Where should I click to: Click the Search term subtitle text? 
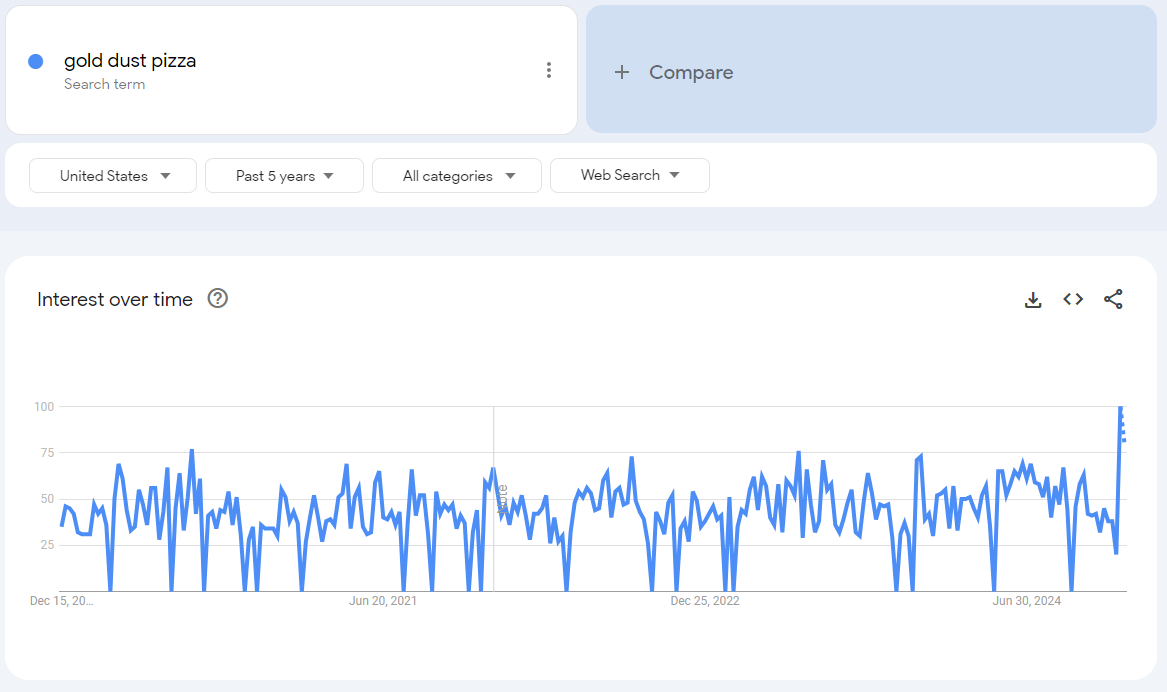click(104, 84)
